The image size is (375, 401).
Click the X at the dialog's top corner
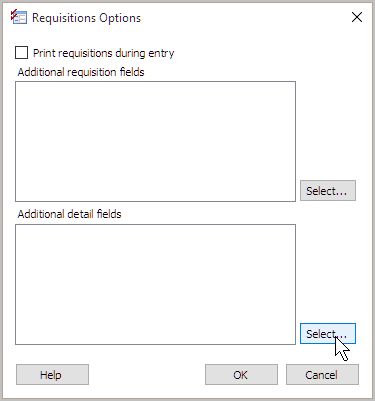coord(357,17)
